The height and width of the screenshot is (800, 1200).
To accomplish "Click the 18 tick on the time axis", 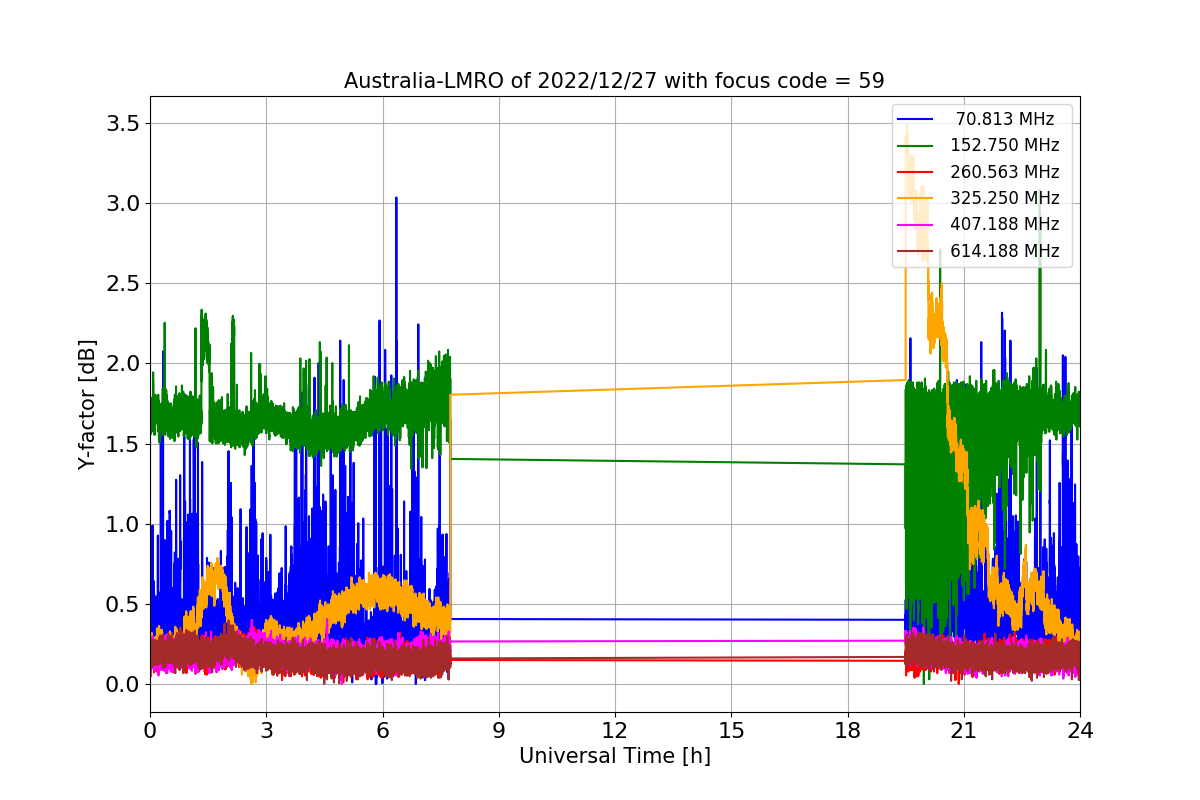I will (x=847, y=730).
